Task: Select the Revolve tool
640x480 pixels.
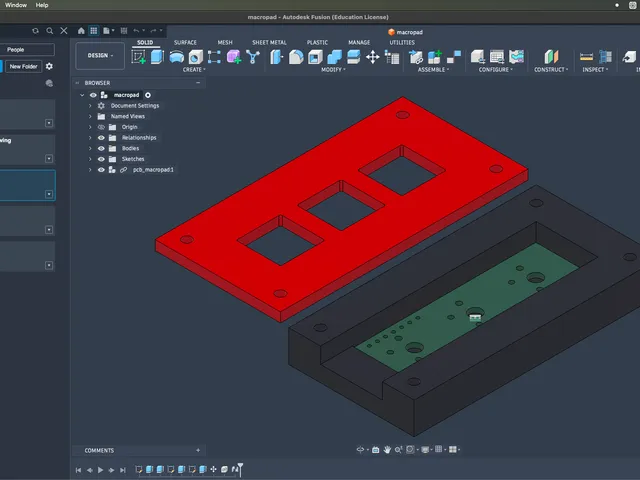Action: 176,57
